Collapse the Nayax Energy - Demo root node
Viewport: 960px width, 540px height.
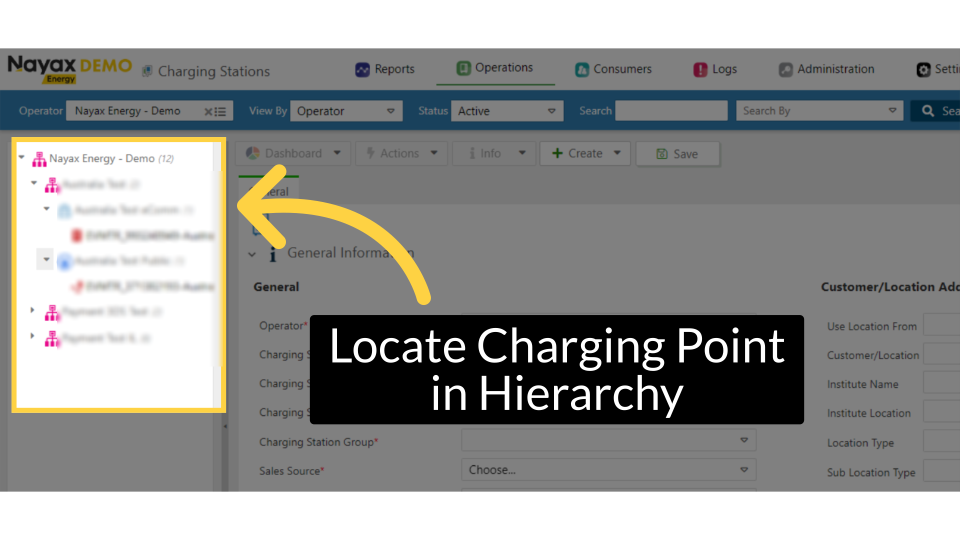[22, 157]
